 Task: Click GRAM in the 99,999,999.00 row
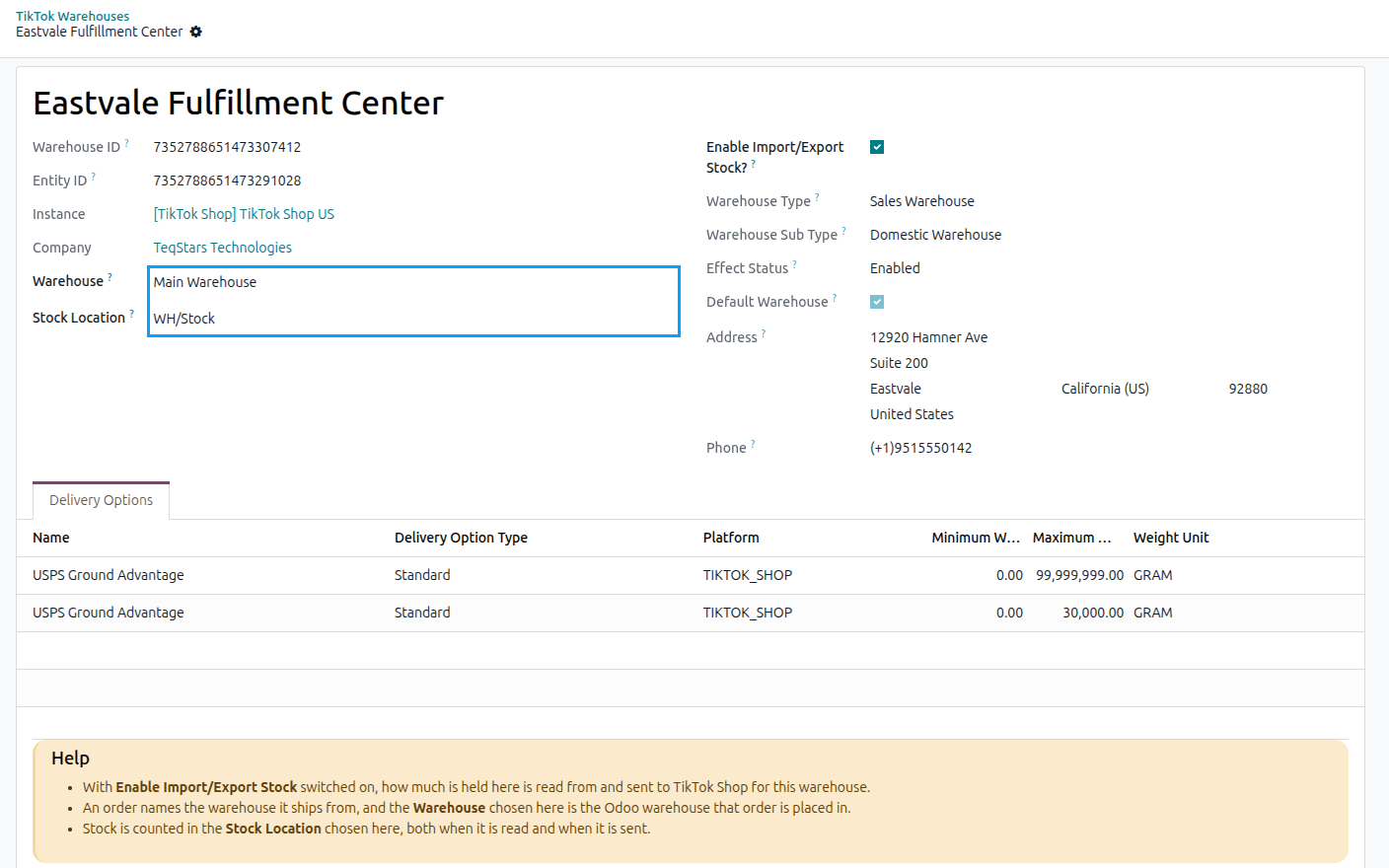[1153, 575]
